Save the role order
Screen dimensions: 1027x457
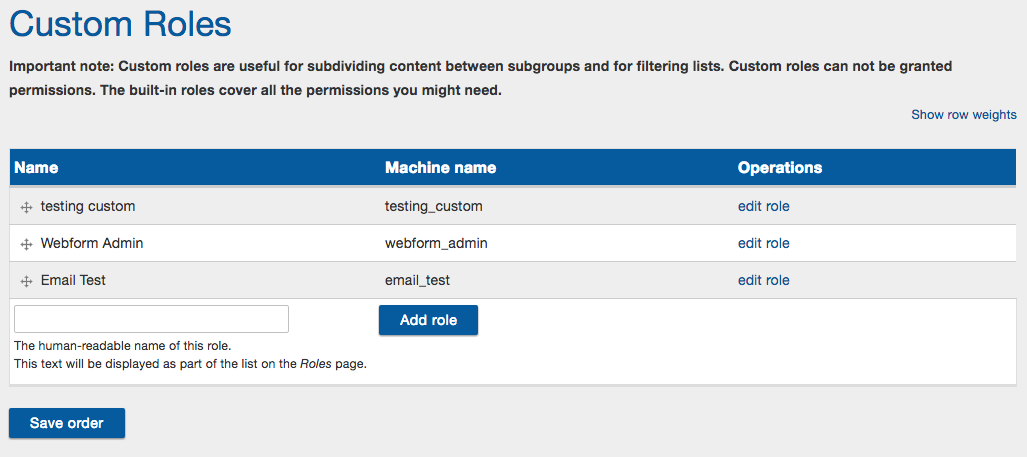[x=67, y=423]
